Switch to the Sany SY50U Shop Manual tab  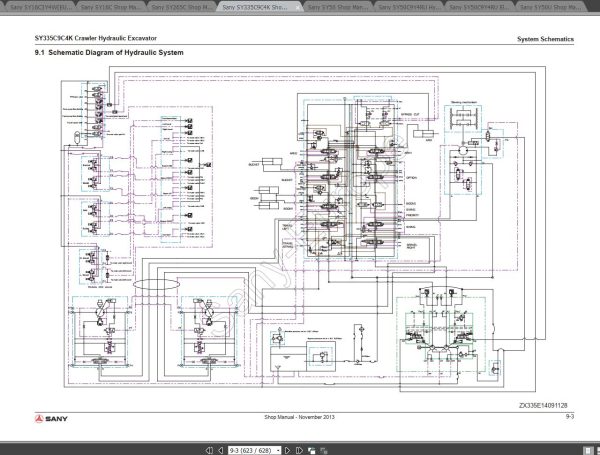(550, 7)
